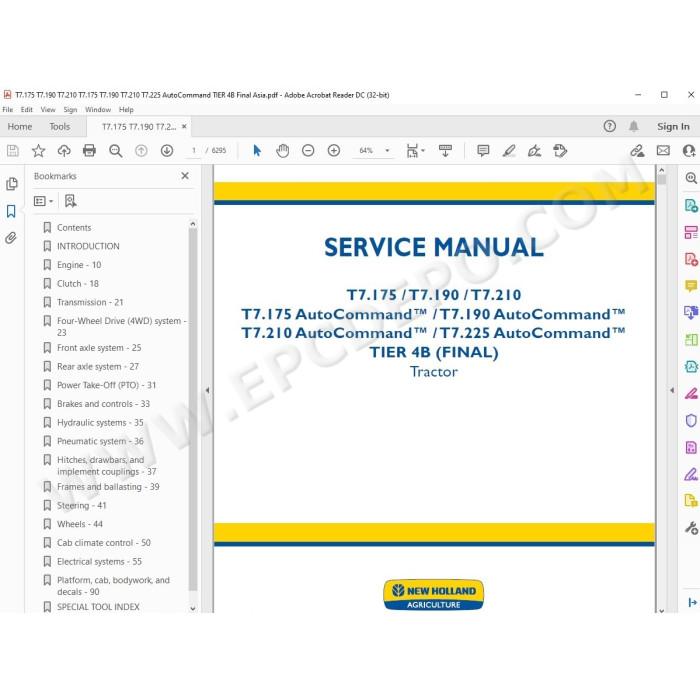The height and width of the screenshot is (700, 700).
Task: Open the bookmarks options menu dropdown
Action: pyautogui.click(x=43, y=201)
